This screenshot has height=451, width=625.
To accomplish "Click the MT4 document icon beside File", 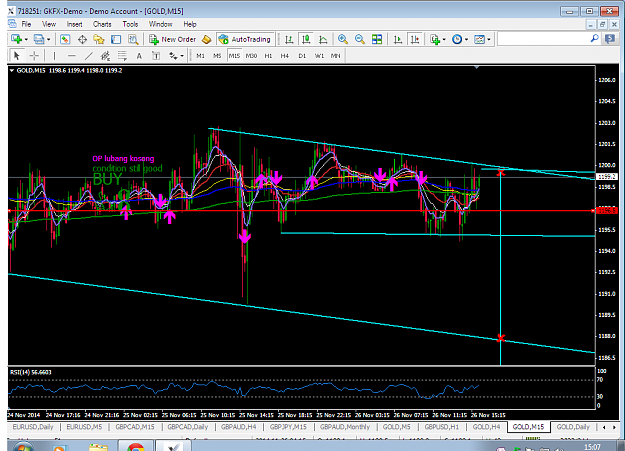I will [12, 24].
